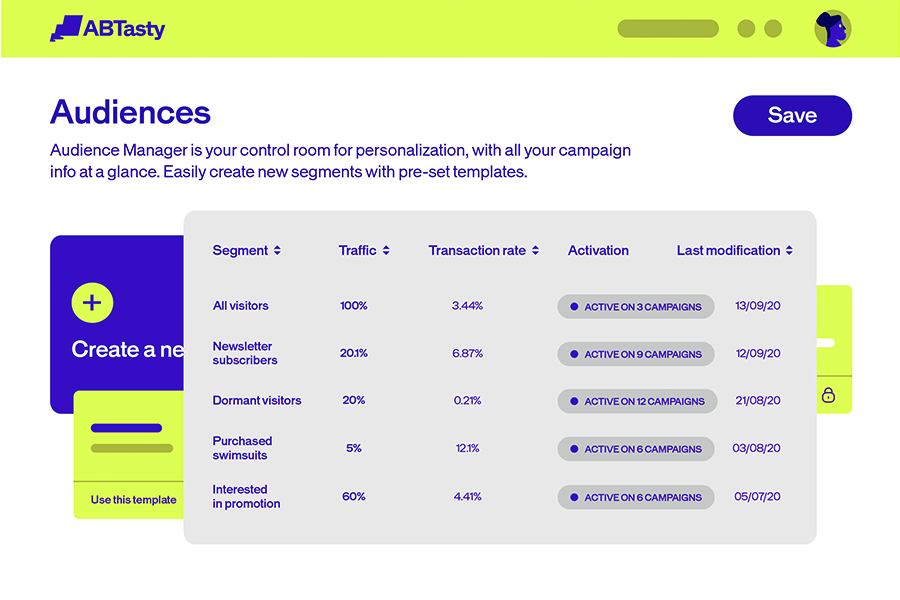
Task: Open the Newsletter subscribers segment
Action: pos(245,353)
